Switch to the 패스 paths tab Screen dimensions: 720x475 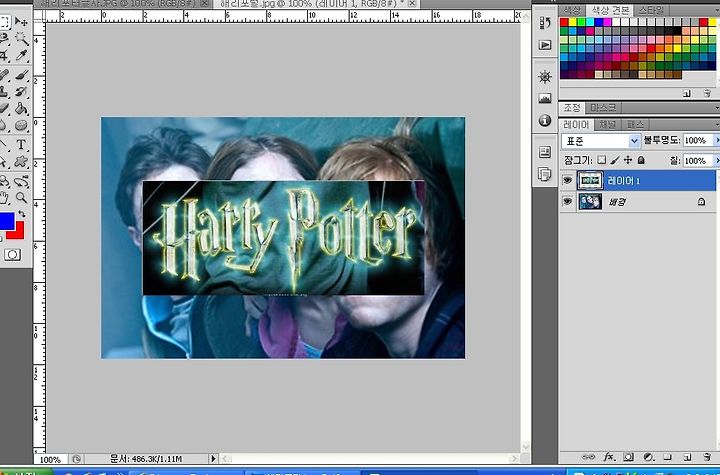tap(635, 124)
